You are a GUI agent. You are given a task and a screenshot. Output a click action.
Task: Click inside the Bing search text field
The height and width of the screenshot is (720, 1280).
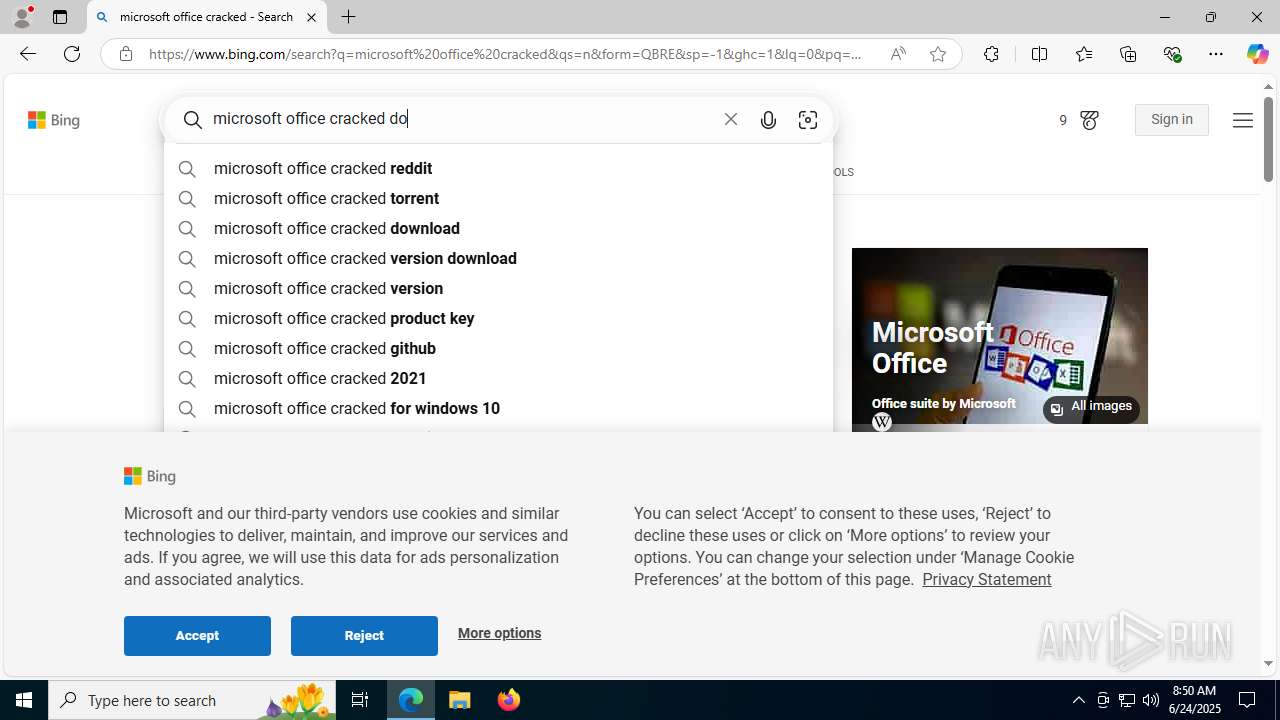tap(460, 119)
